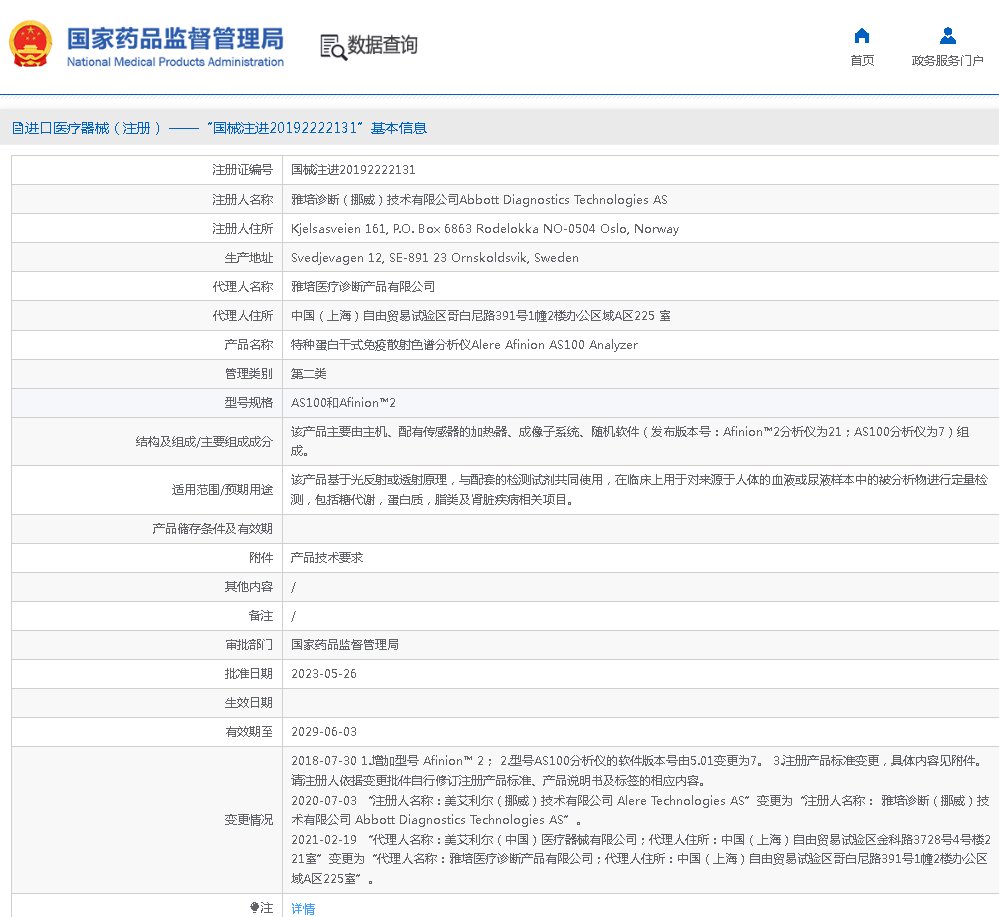Screen dimensions: 999x917
Task: Click 国家药品监督管理局 title text
Action: point(175,38)
